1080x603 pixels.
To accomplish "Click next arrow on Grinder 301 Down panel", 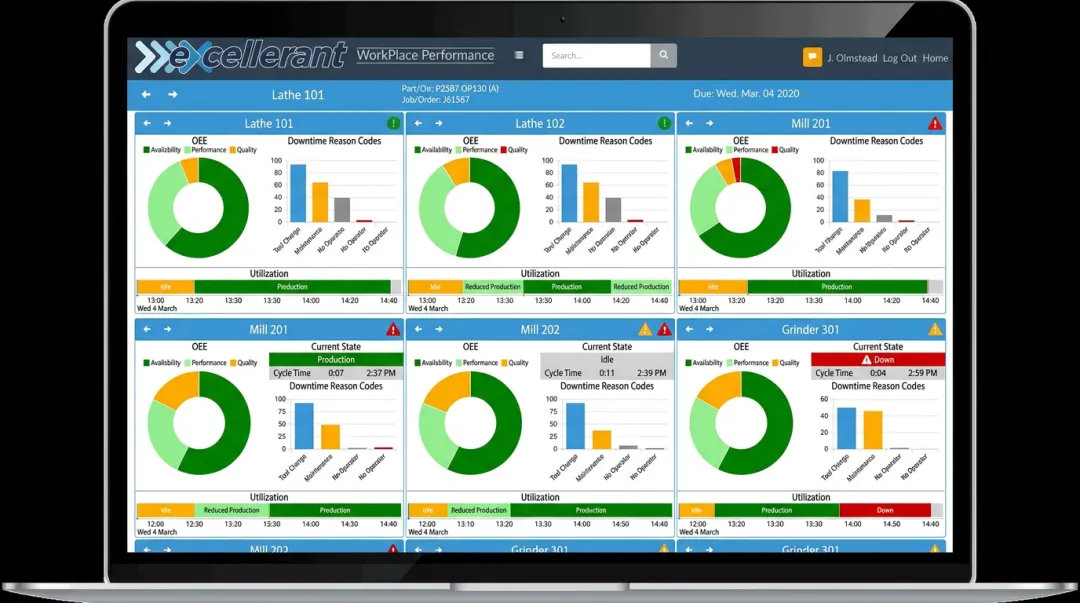I will 709,329.
